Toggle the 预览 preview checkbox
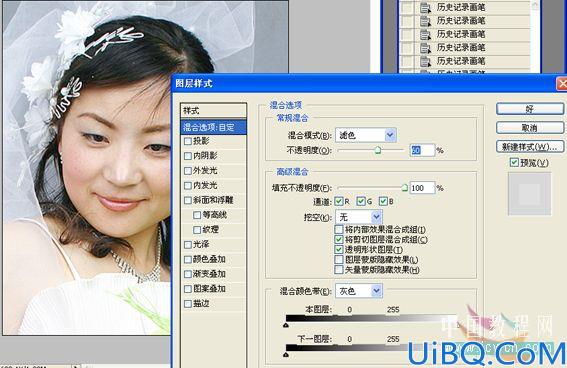This screenshot has width=567, height=368. click(x=514, y=163)
